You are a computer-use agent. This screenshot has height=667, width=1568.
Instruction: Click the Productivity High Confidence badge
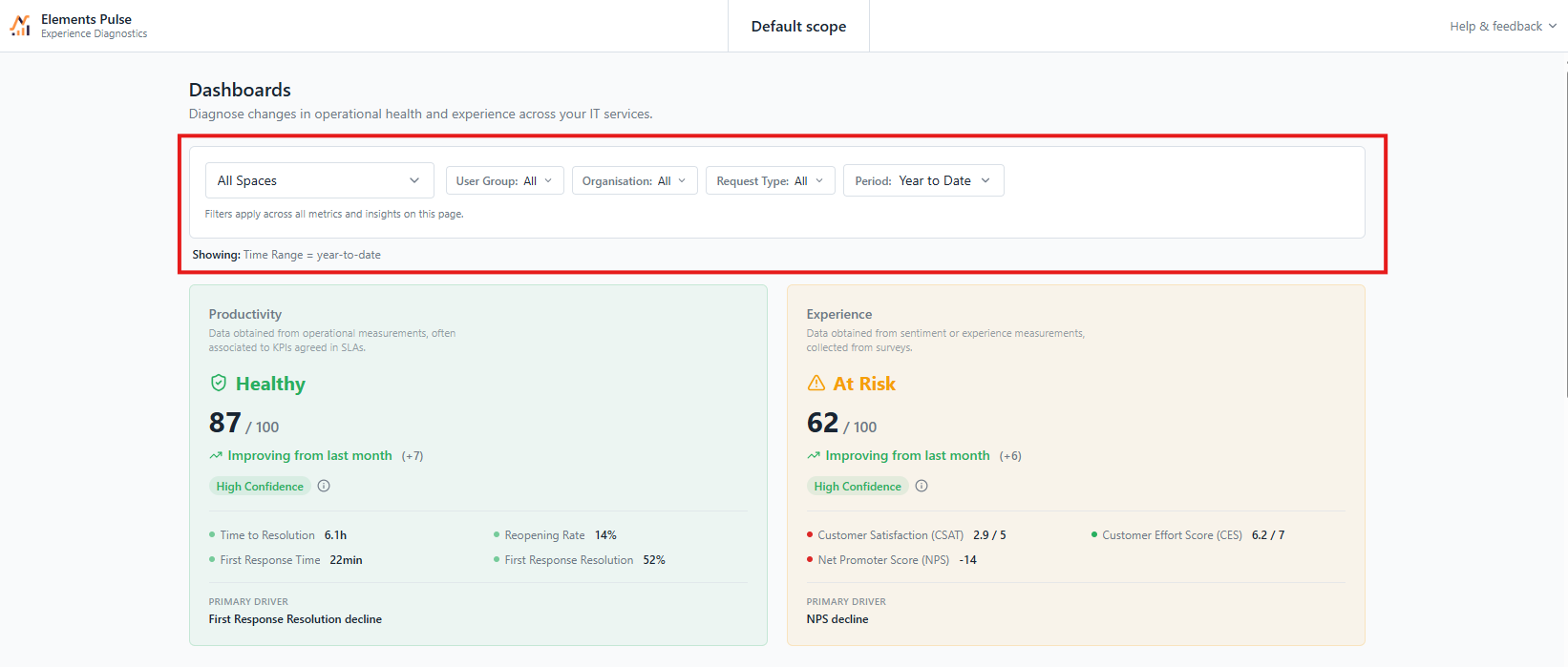260,487
